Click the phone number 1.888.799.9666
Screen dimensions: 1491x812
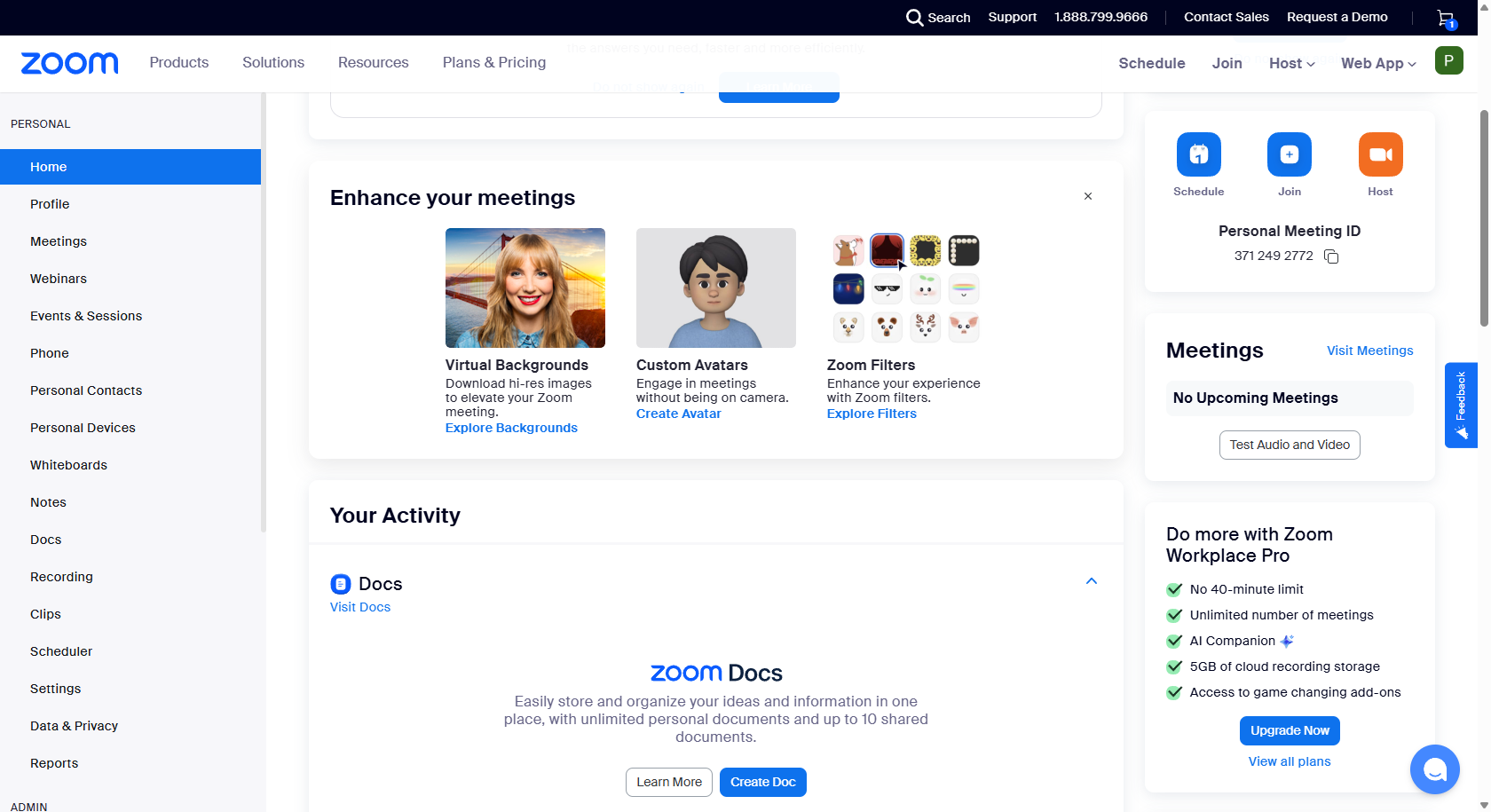click(1100, 17)
